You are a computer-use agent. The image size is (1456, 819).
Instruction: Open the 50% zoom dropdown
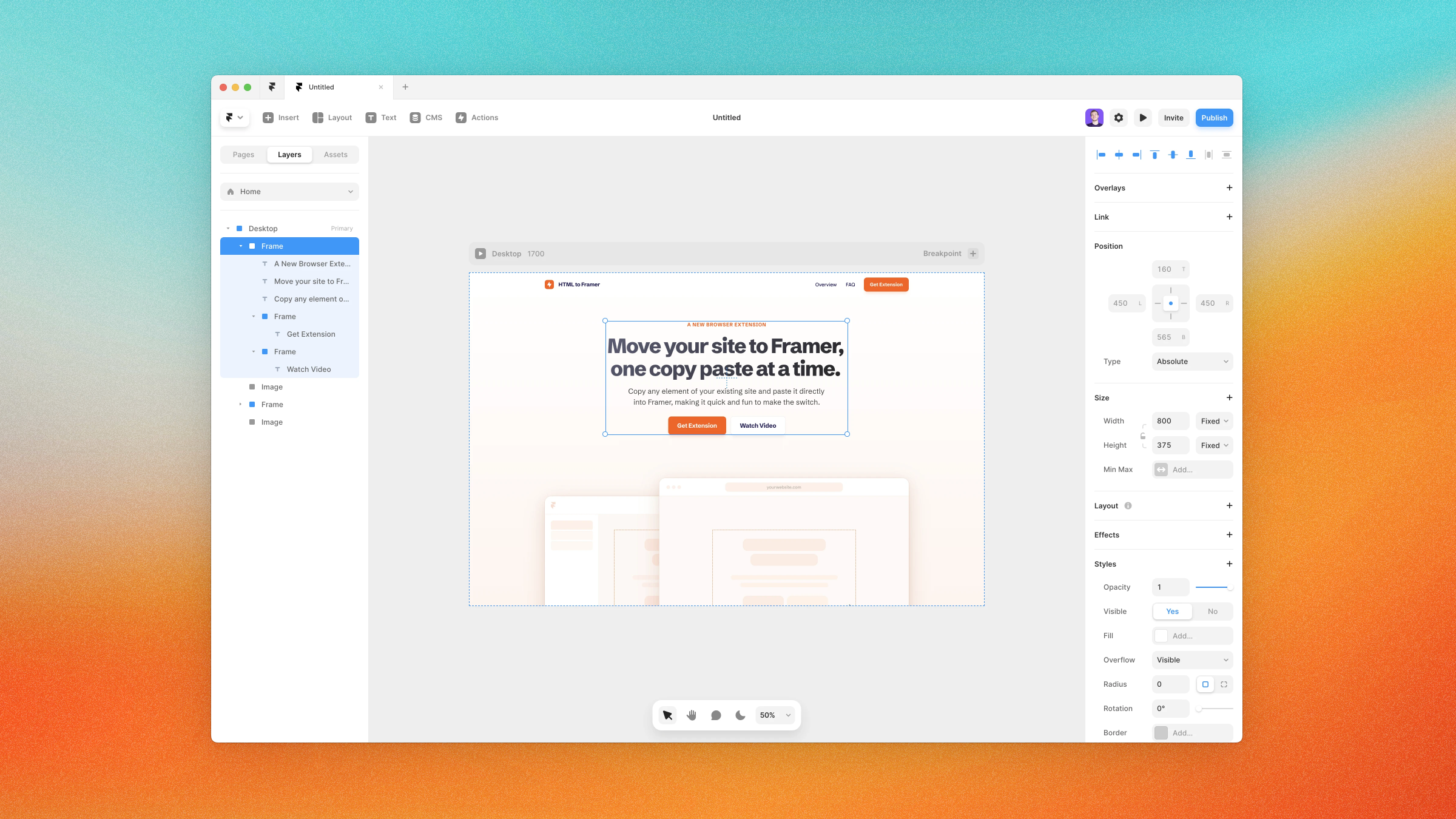coord(774,715)
